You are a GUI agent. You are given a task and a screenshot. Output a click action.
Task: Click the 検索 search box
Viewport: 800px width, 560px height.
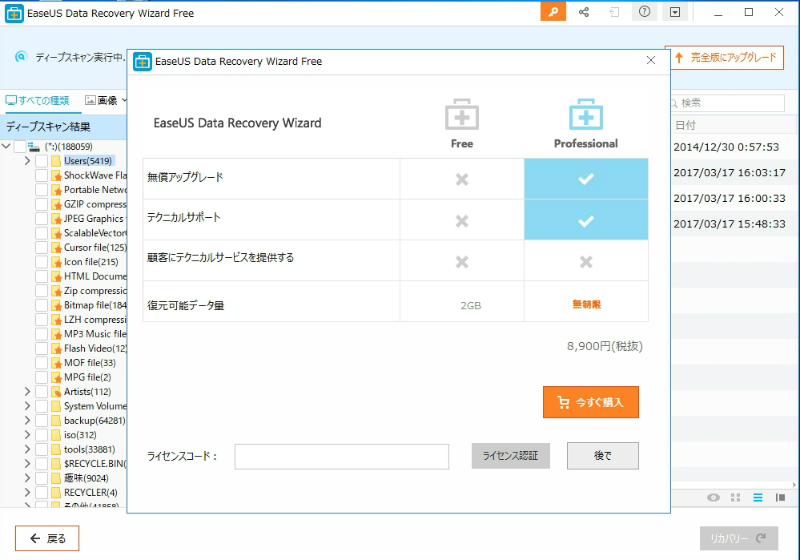click(727, 103)
